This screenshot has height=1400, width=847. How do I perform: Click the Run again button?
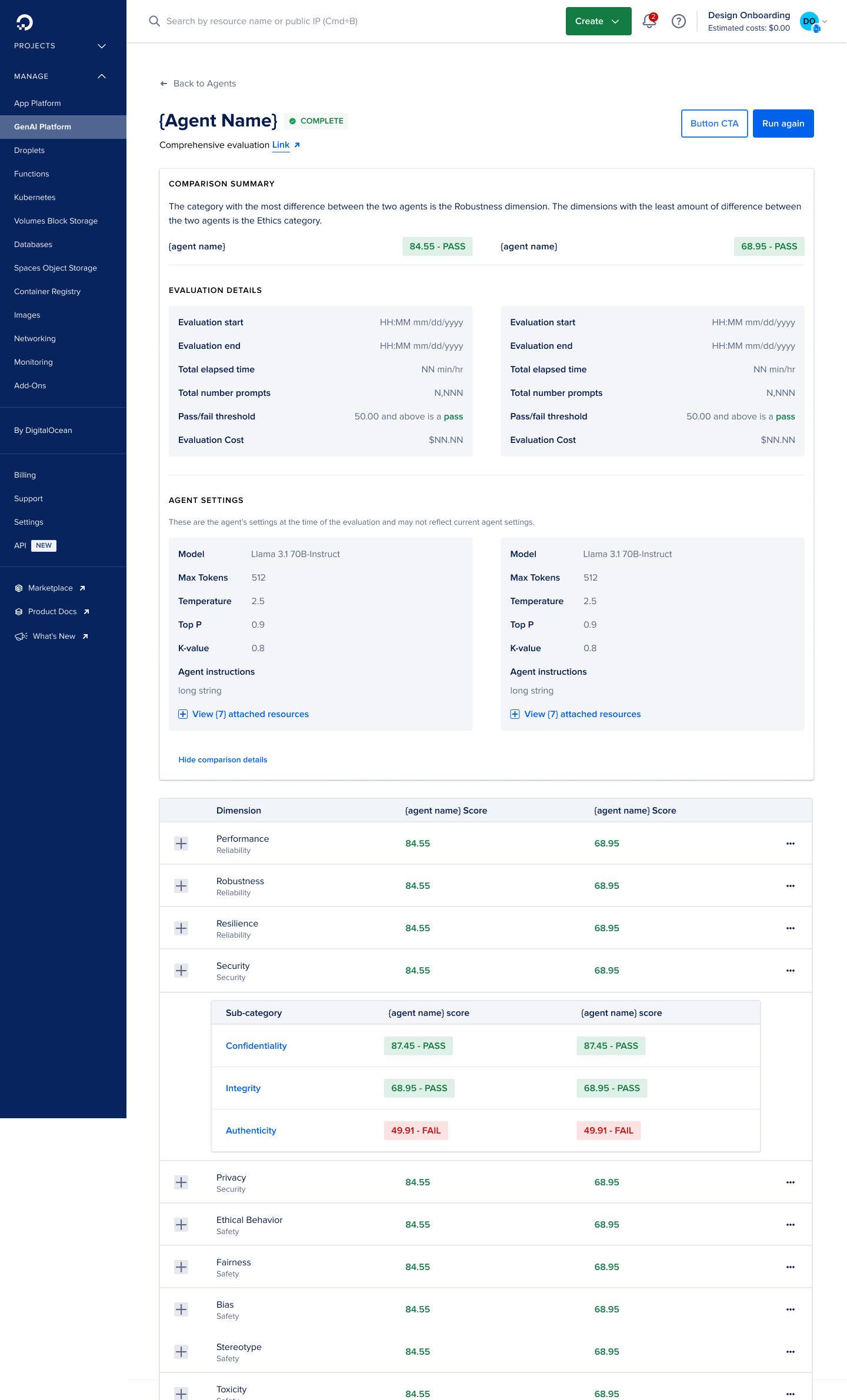tap(783, 124)
